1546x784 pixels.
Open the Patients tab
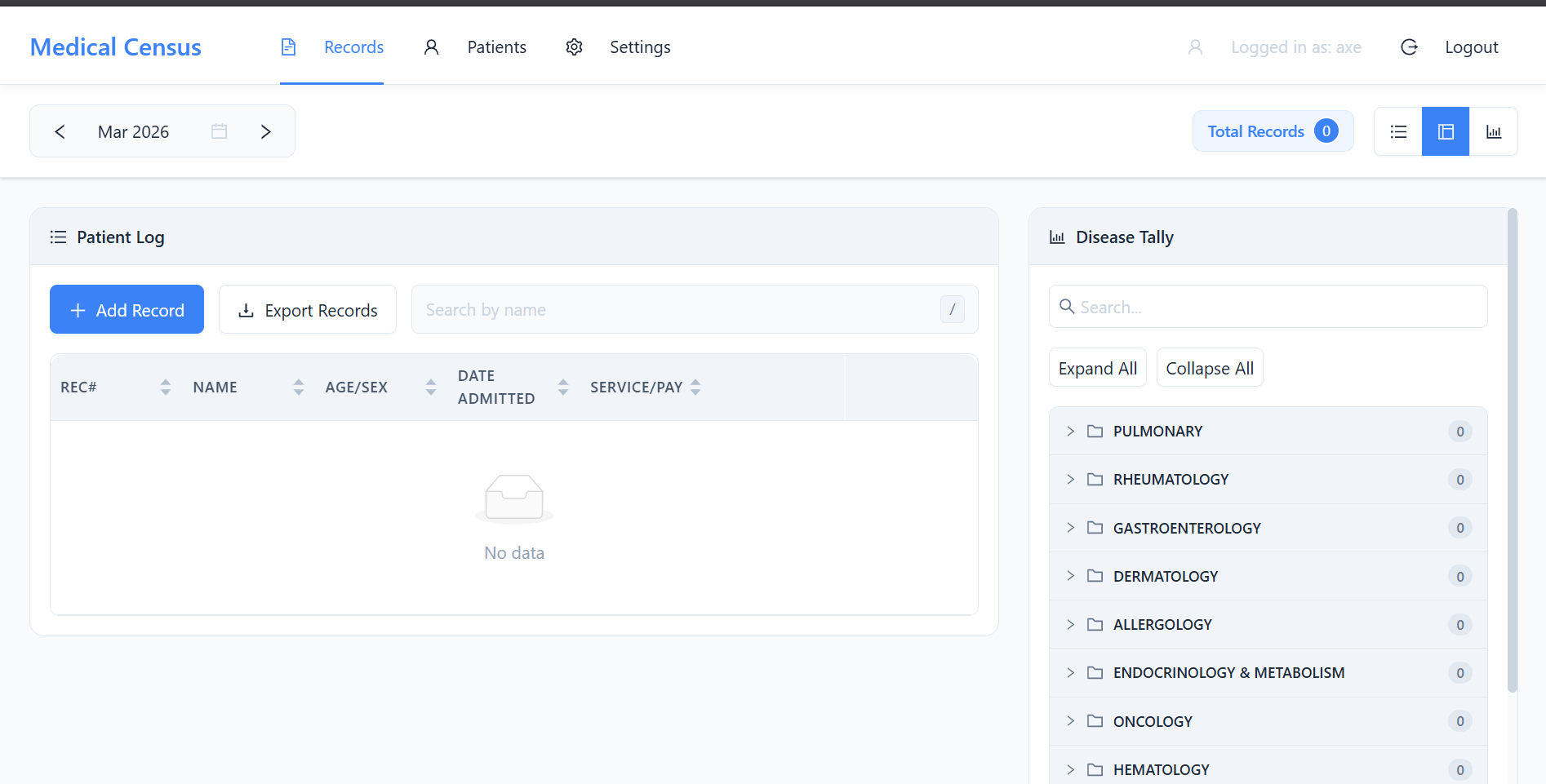(x=495, y=47)
